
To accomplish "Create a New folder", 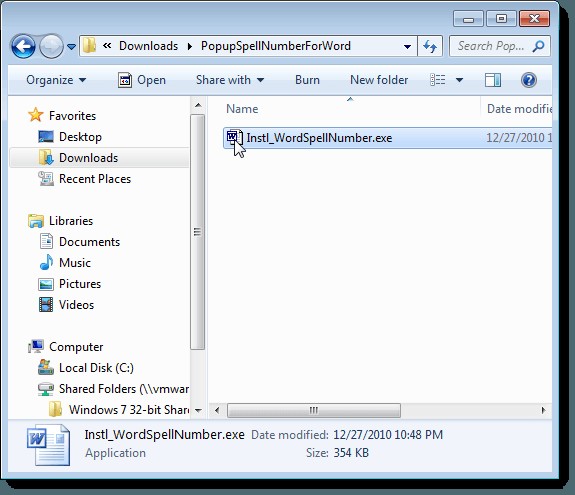I will point(379,80).
